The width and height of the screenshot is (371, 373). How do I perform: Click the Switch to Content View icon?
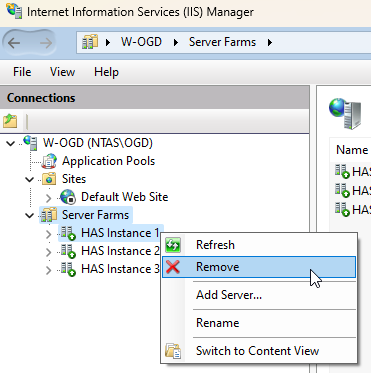pyautogui.click(x=173, y=351)
